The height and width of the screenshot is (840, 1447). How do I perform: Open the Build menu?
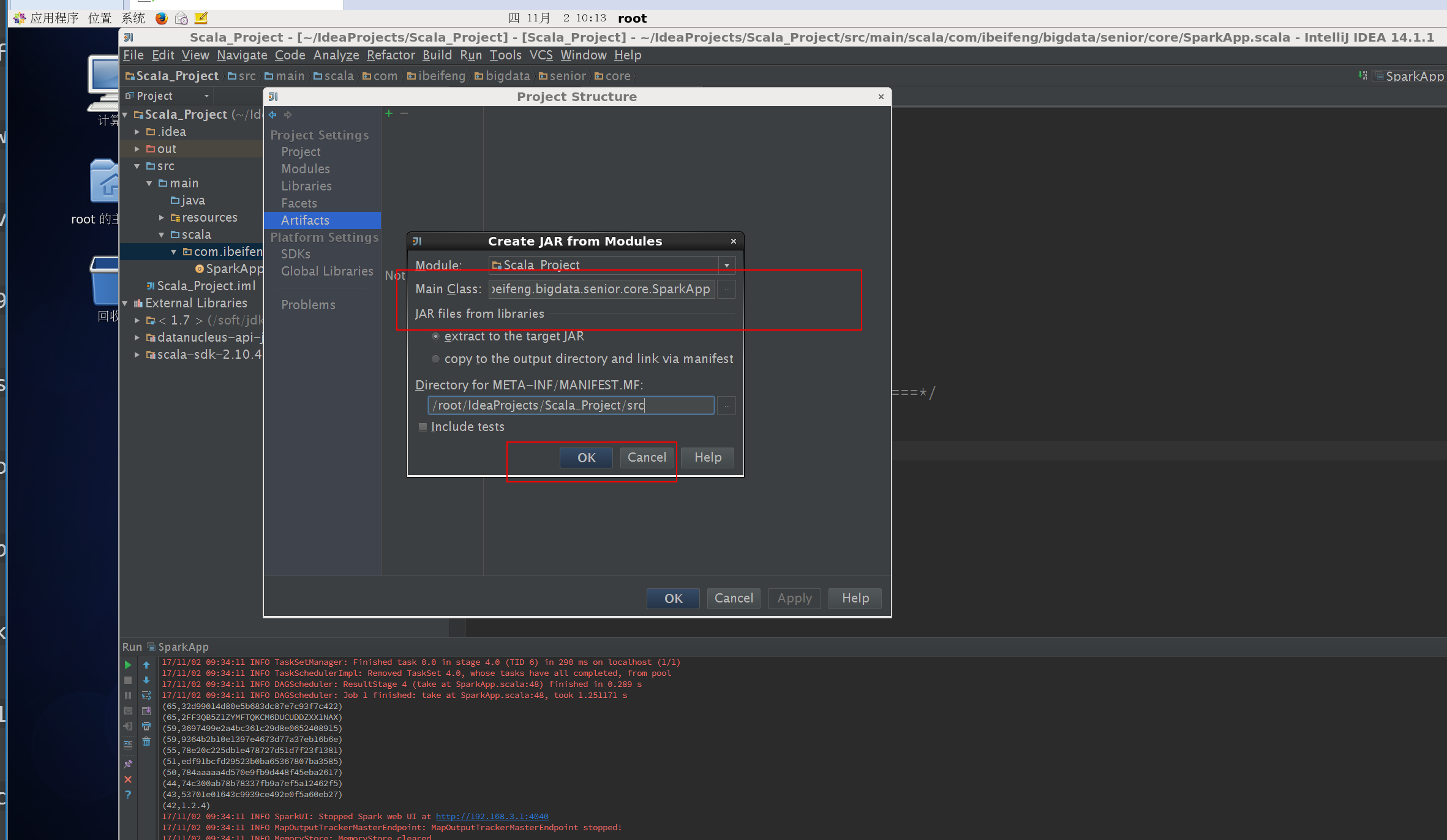437,55
